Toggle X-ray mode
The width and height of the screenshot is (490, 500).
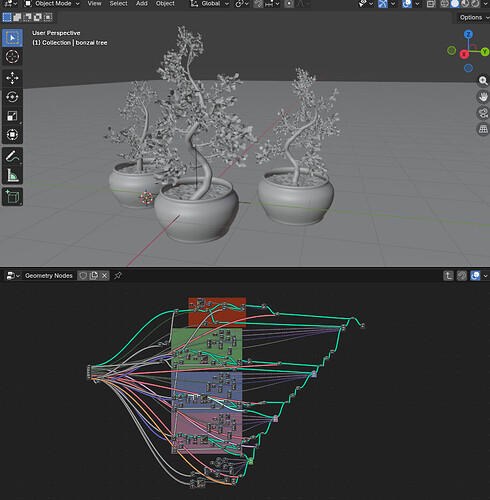(x=431, y=4)
